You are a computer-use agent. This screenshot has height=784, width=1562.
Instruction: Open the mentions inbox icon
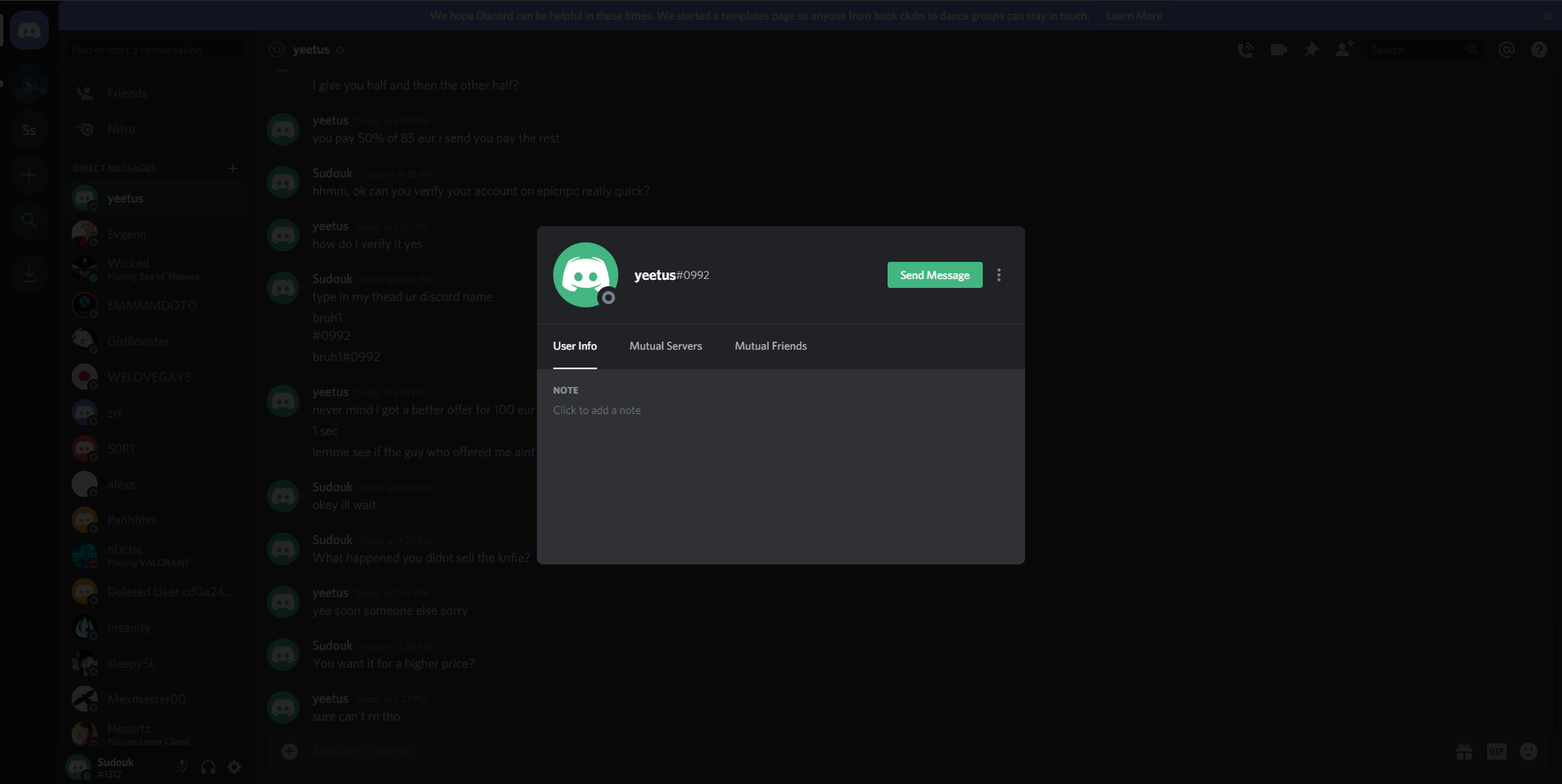click(1507, 50)
